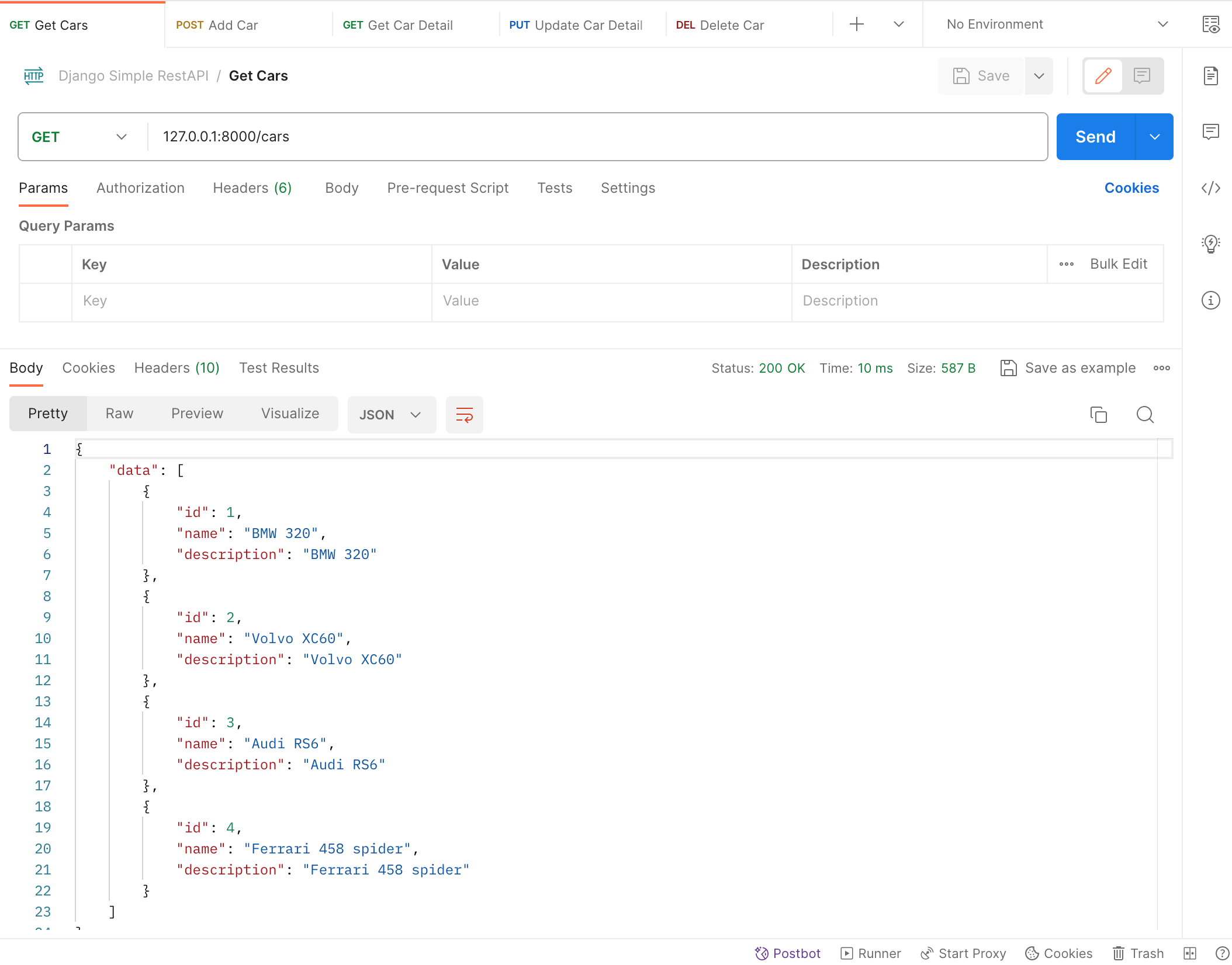The height and width of the screenshot is (965, 1232).
Task: Copy the response body with the copy icon
Action: click(1098, 415)
